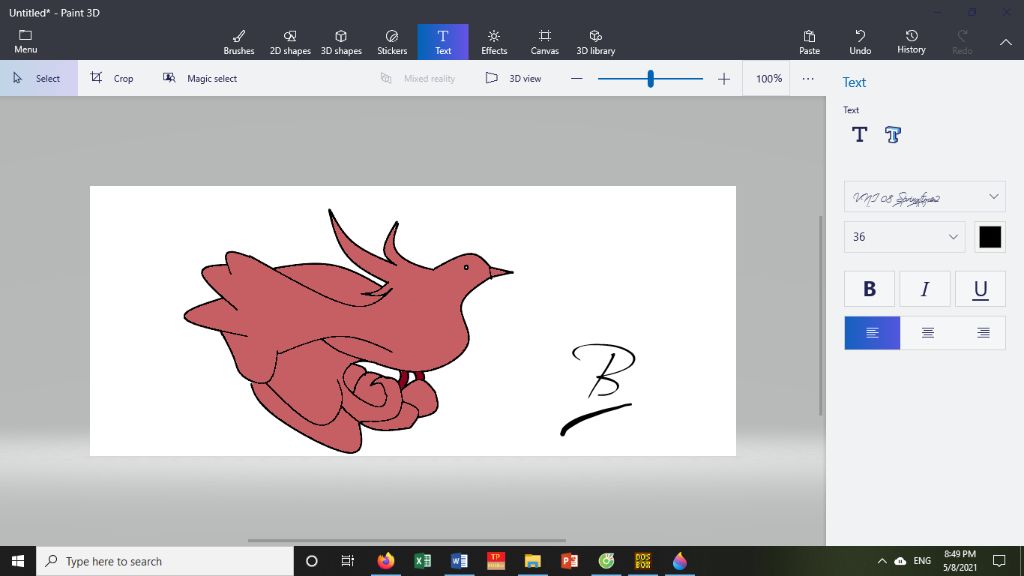The image size is (1024, 576).
Task: Expand the font family dropdown
Action: click(x=924, y=197)
